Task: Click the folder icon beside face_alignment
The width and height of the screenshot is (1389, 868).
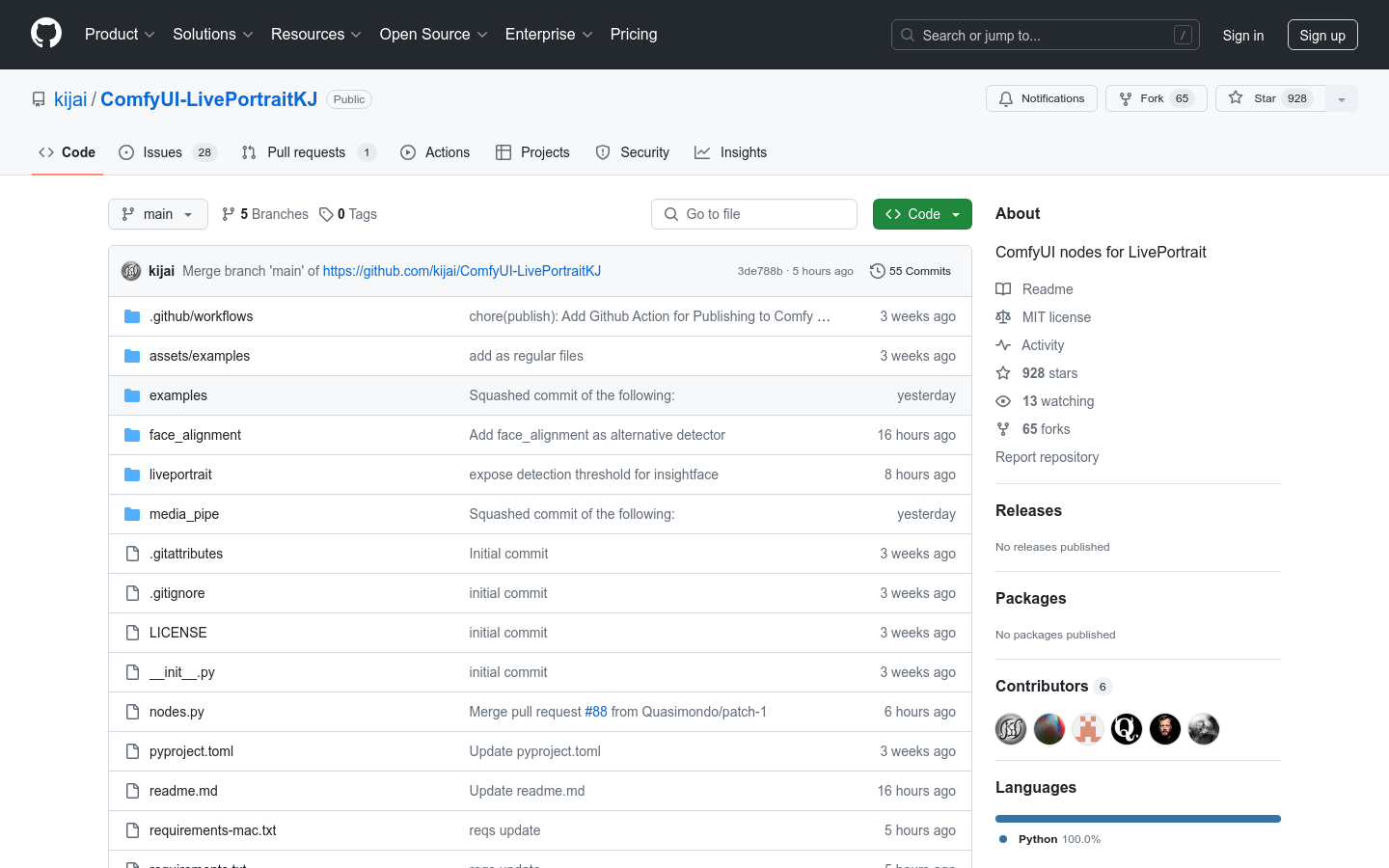Action: point(132,435)
